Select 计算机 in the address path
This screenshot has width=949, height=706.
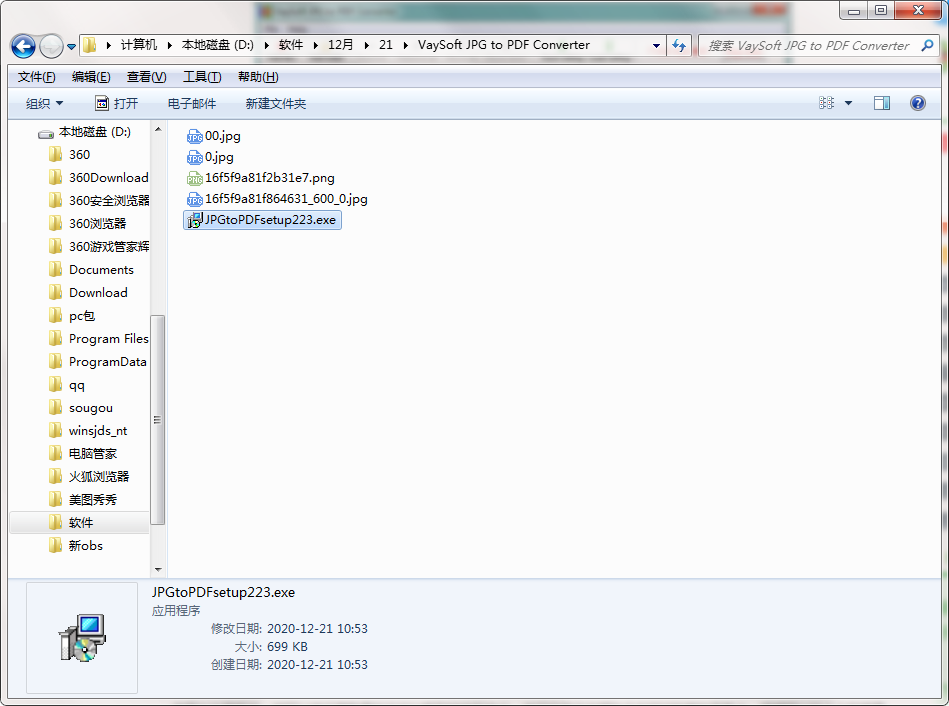tap(139, 45)
